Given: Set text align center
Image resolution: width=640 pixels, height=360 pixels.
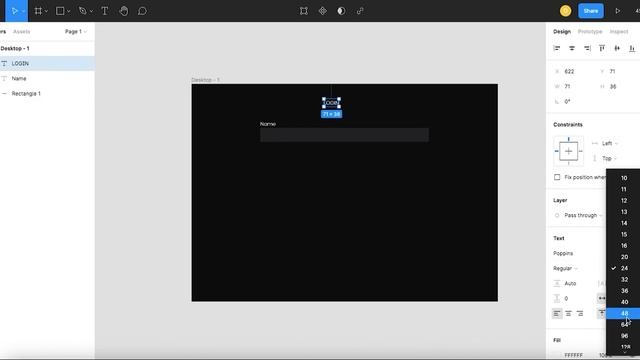Looking at the screenshot, I should click(569, 313).
